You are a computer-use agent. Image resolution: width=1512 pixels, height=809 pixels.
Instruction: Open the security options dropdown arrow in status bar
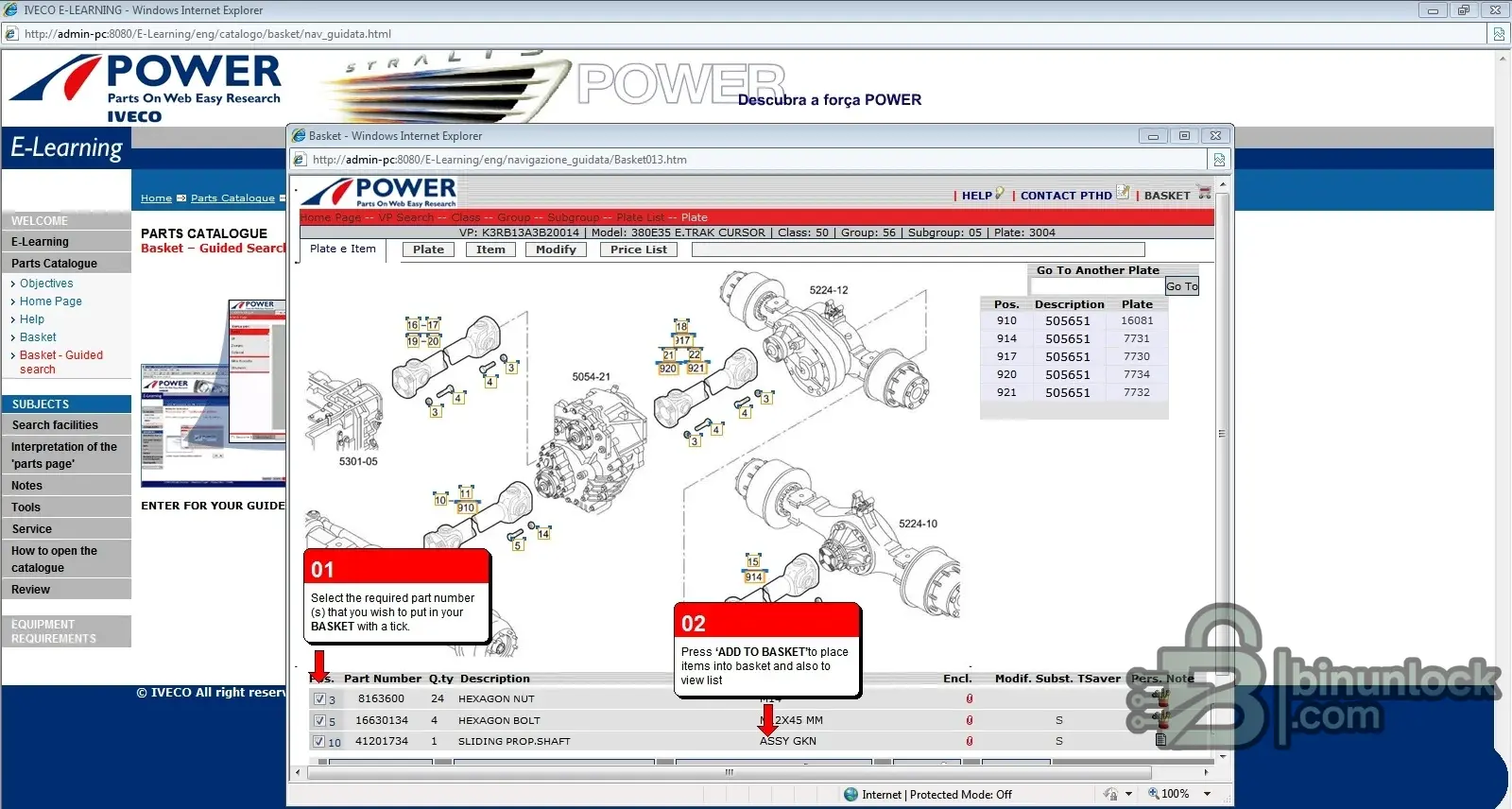pos(1128,794)
